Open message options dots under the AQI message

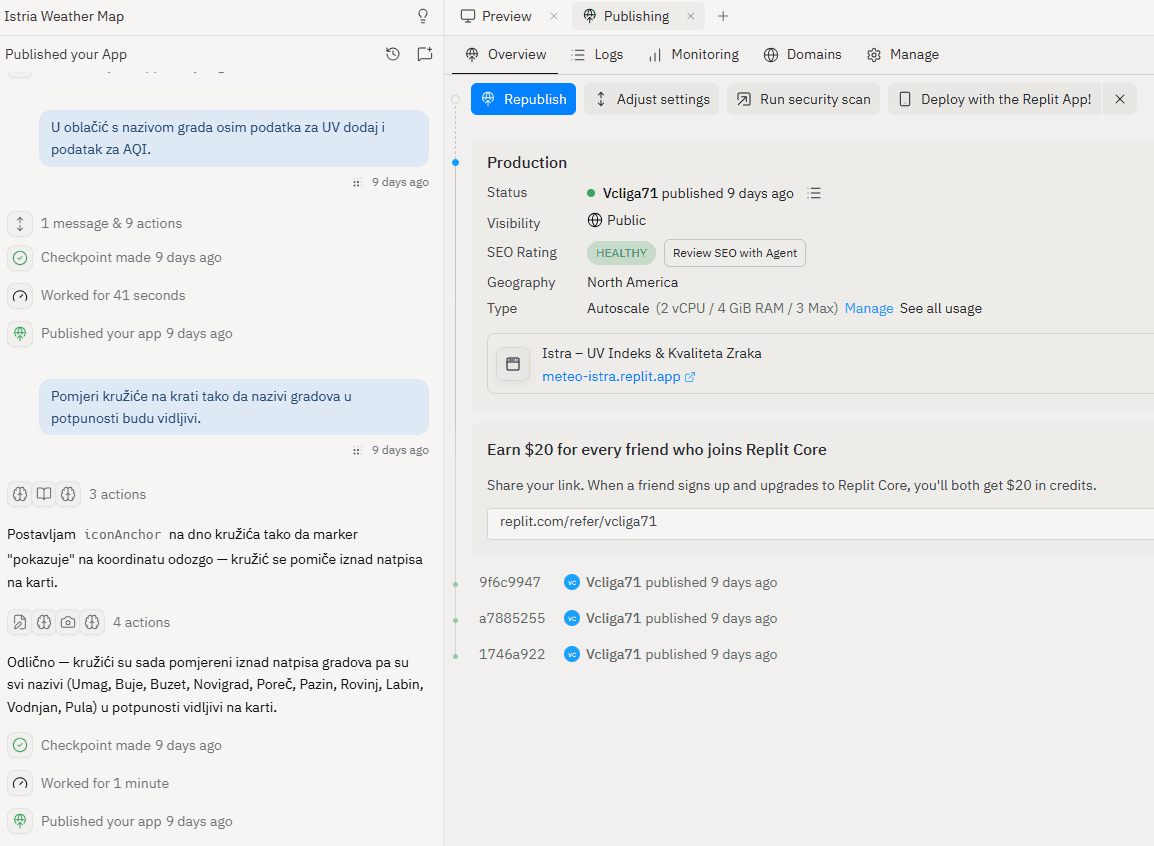(x=357, y=182)
